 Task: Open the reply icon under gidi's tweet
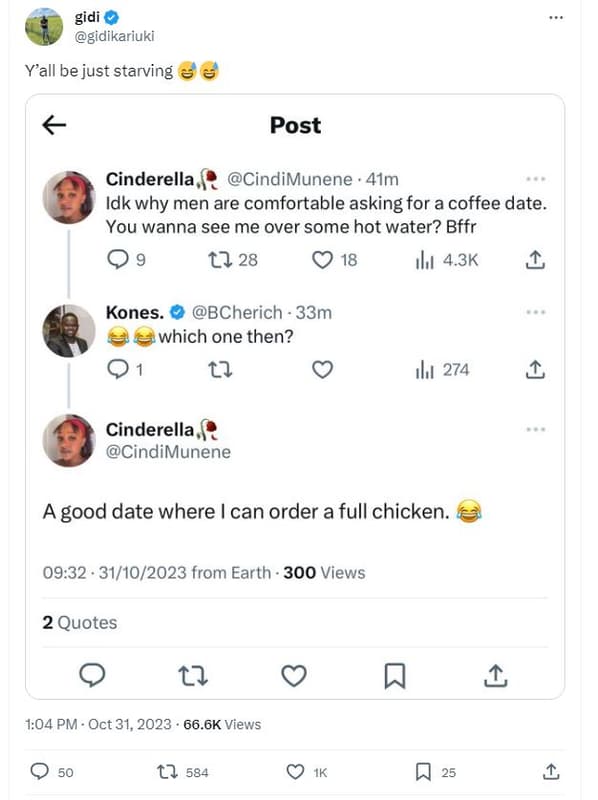pyautogui.click(x=40, y=771)
